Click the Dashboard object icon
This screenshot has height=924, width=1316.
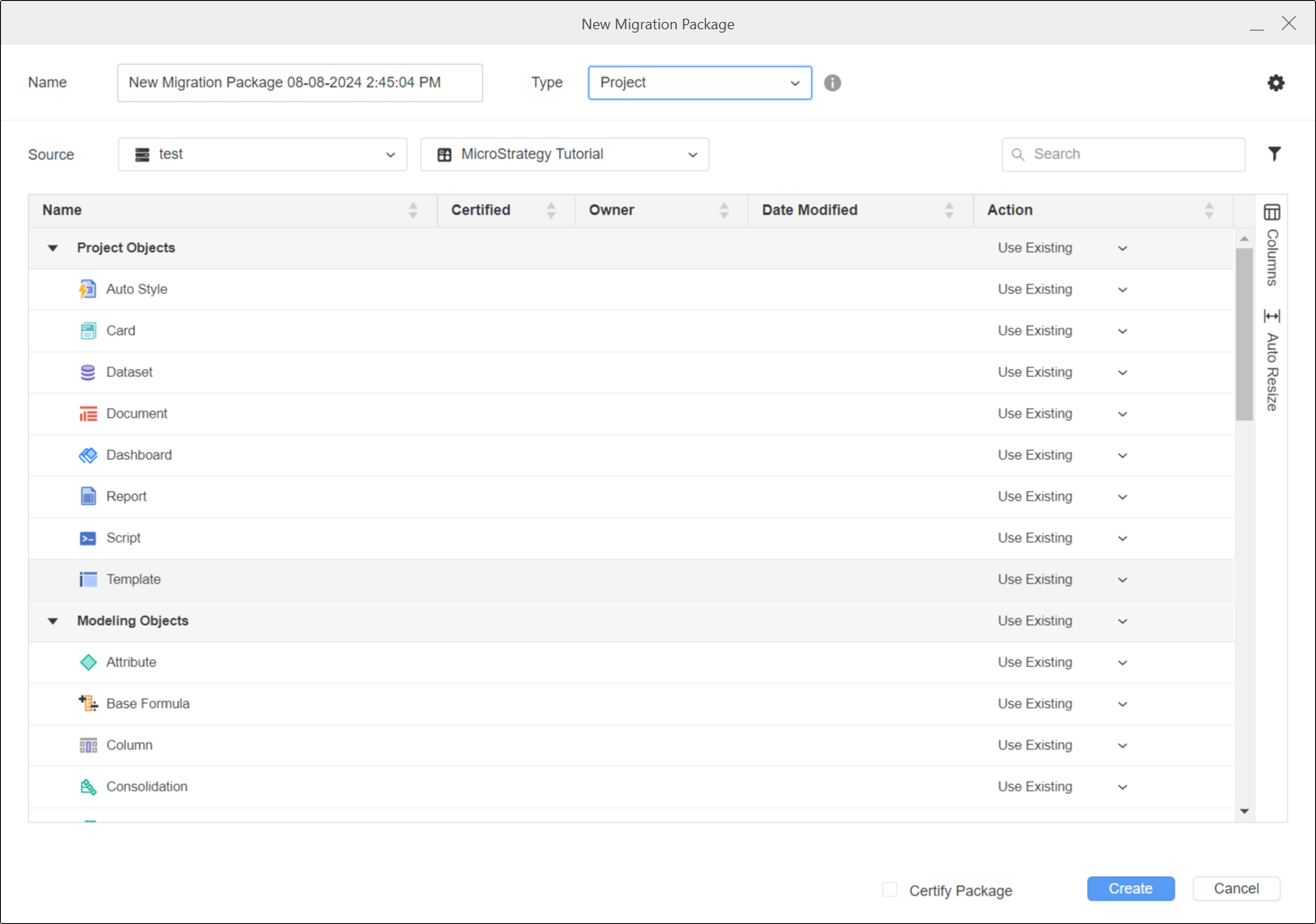(x=88, y=455)
